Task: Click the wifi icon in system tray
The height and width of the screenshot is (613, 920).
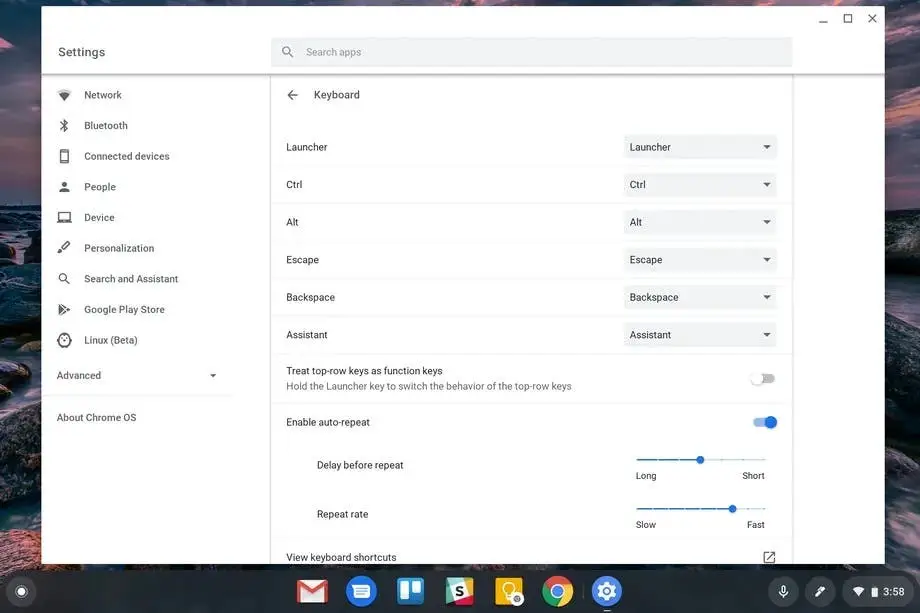Action: coord(858,591)
